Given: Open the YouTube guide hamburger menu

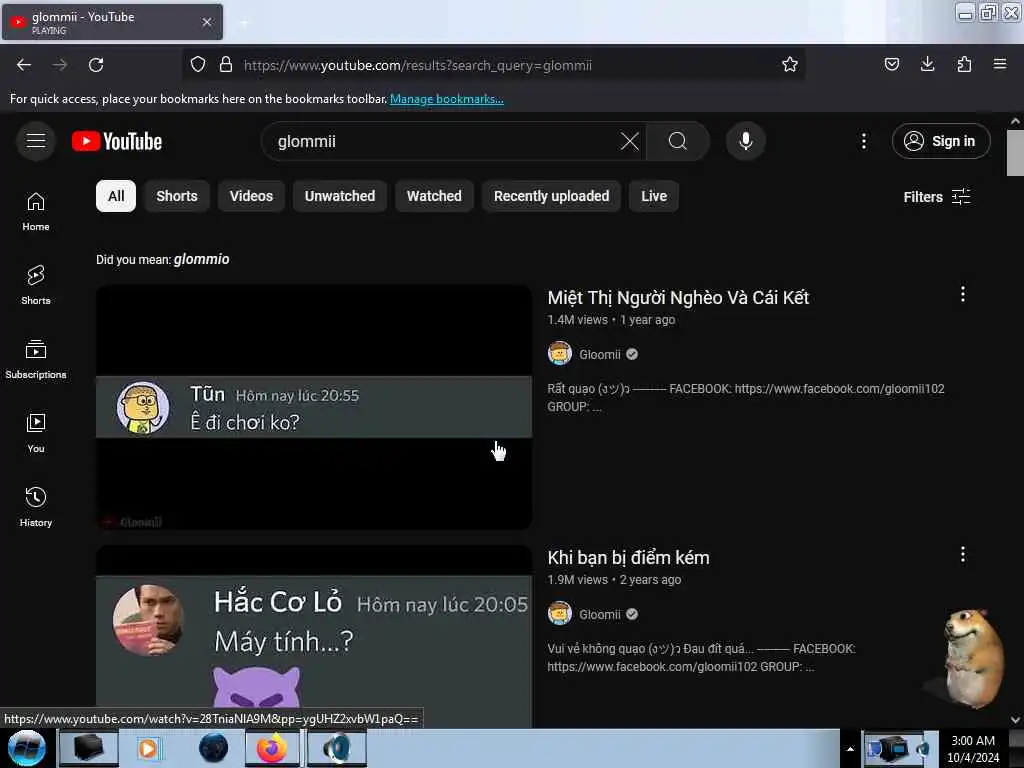Looking at the screenshot, I should tap(36, 140).
